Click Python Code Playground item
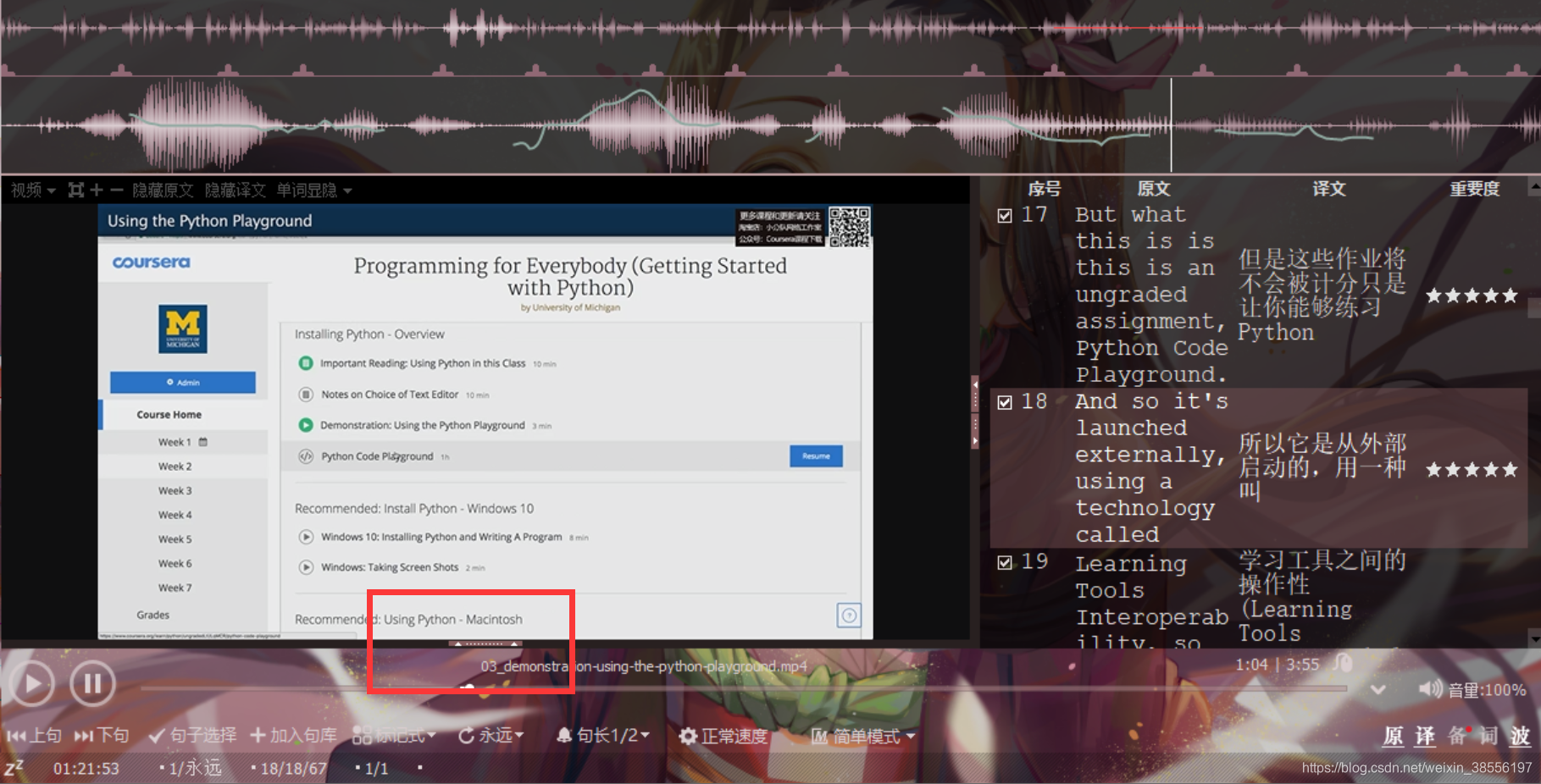This screenshot has width=1541, height=784. (x=377, y=456)
